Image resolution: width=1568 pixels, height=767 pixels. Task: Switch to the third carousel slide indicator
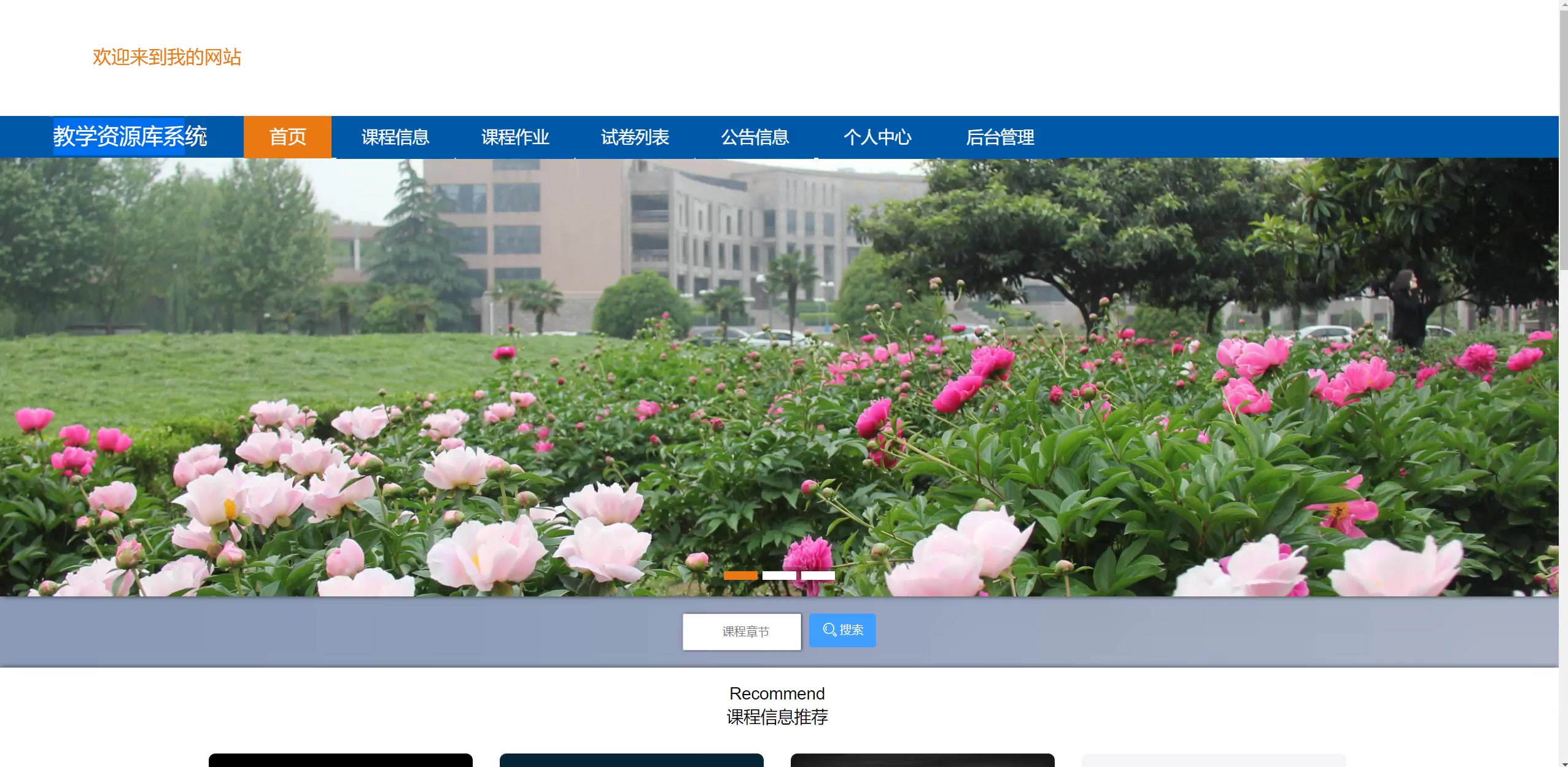817,576
